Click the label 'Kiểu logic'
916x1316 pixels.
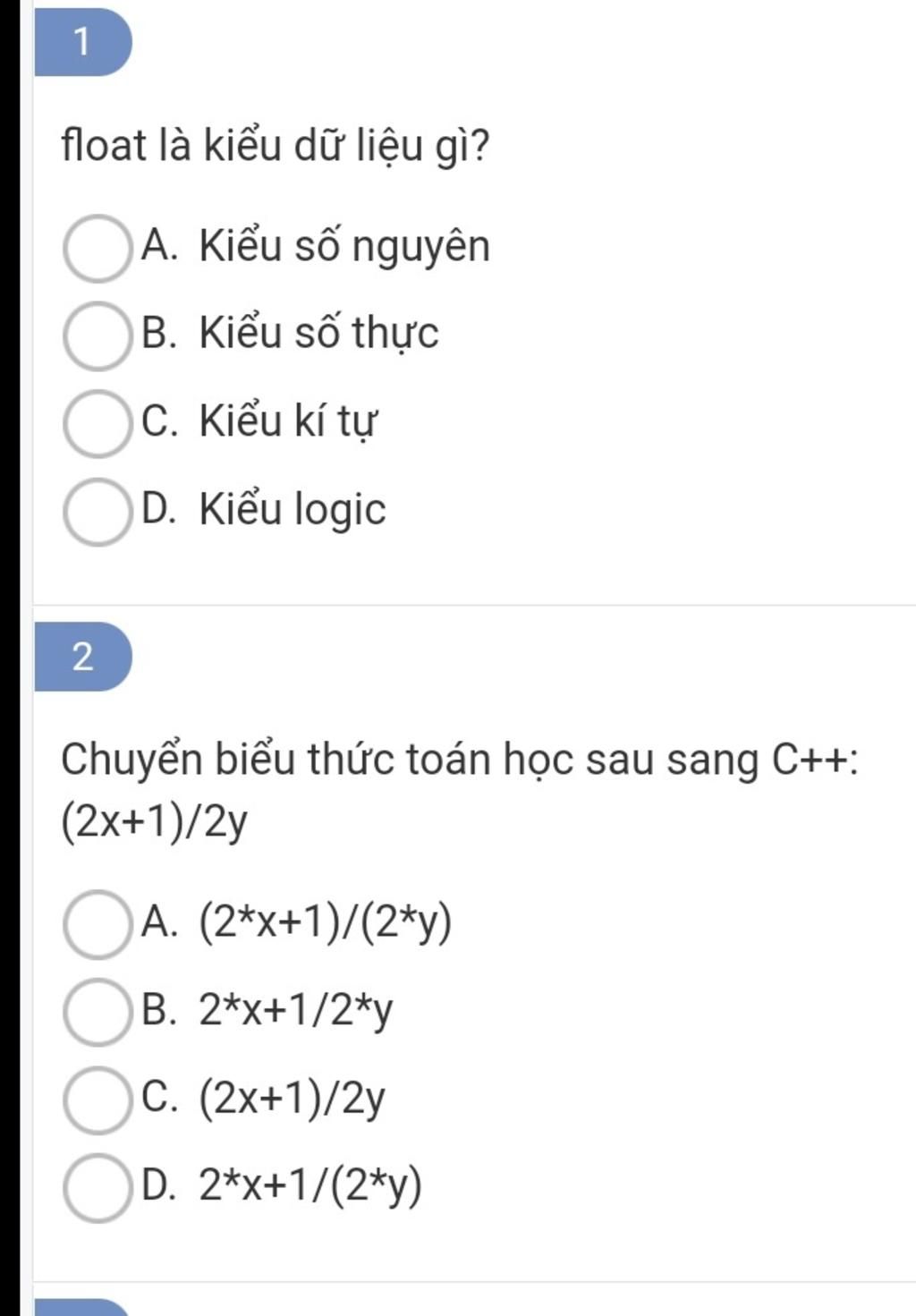293,509
